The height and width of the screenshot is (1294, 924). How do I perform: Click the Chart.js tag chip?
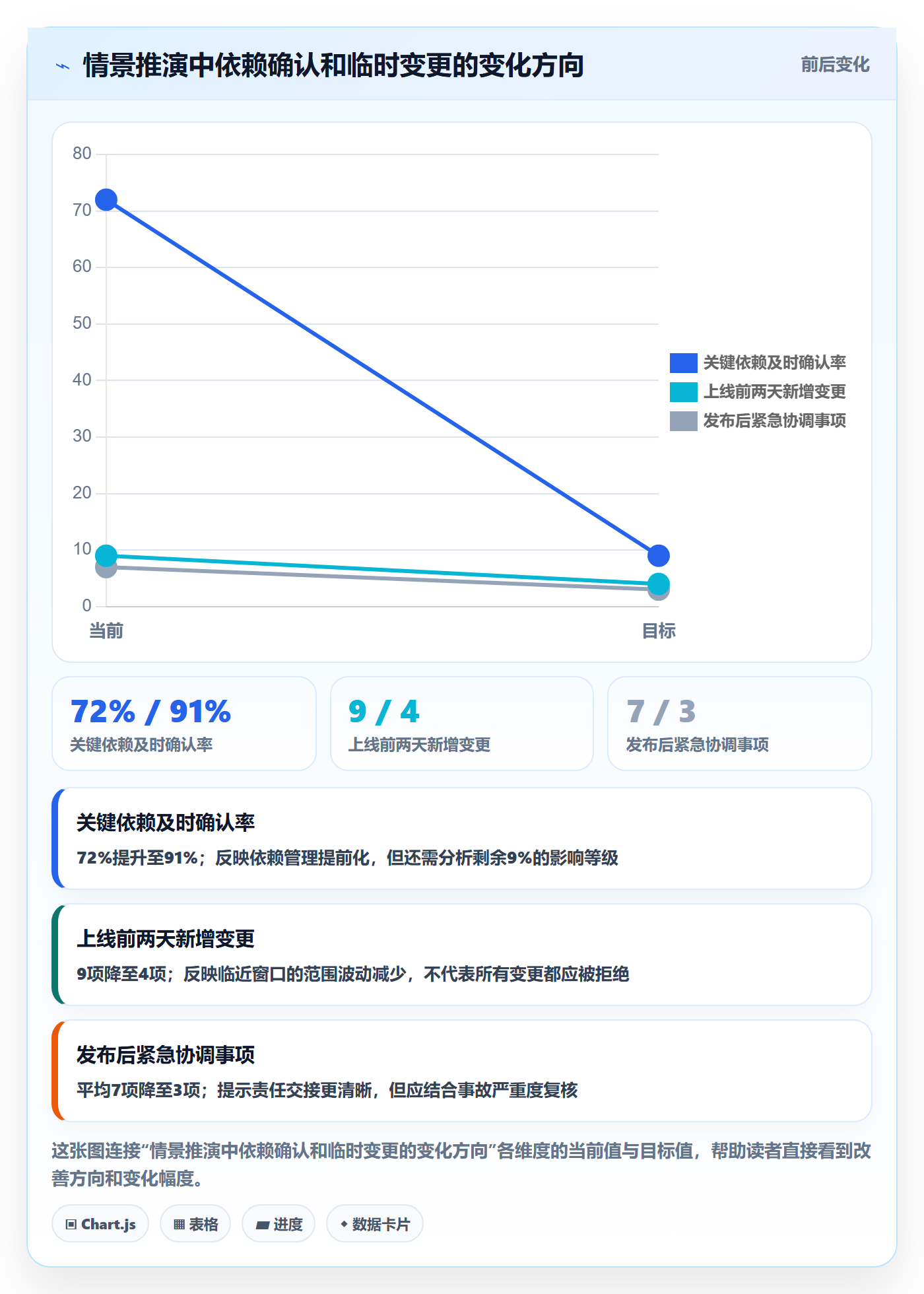coord(100,1224)
